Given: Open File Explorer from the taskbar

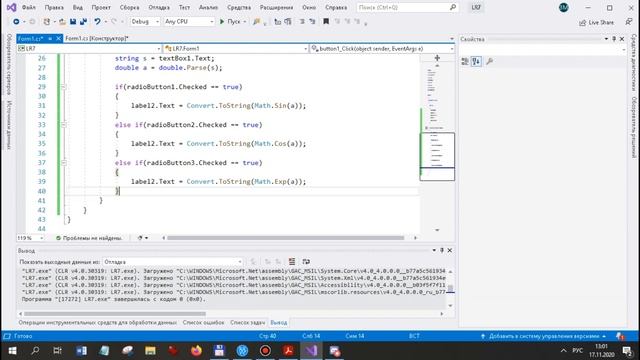Looking at the screenshot, I should click(150, 351).
